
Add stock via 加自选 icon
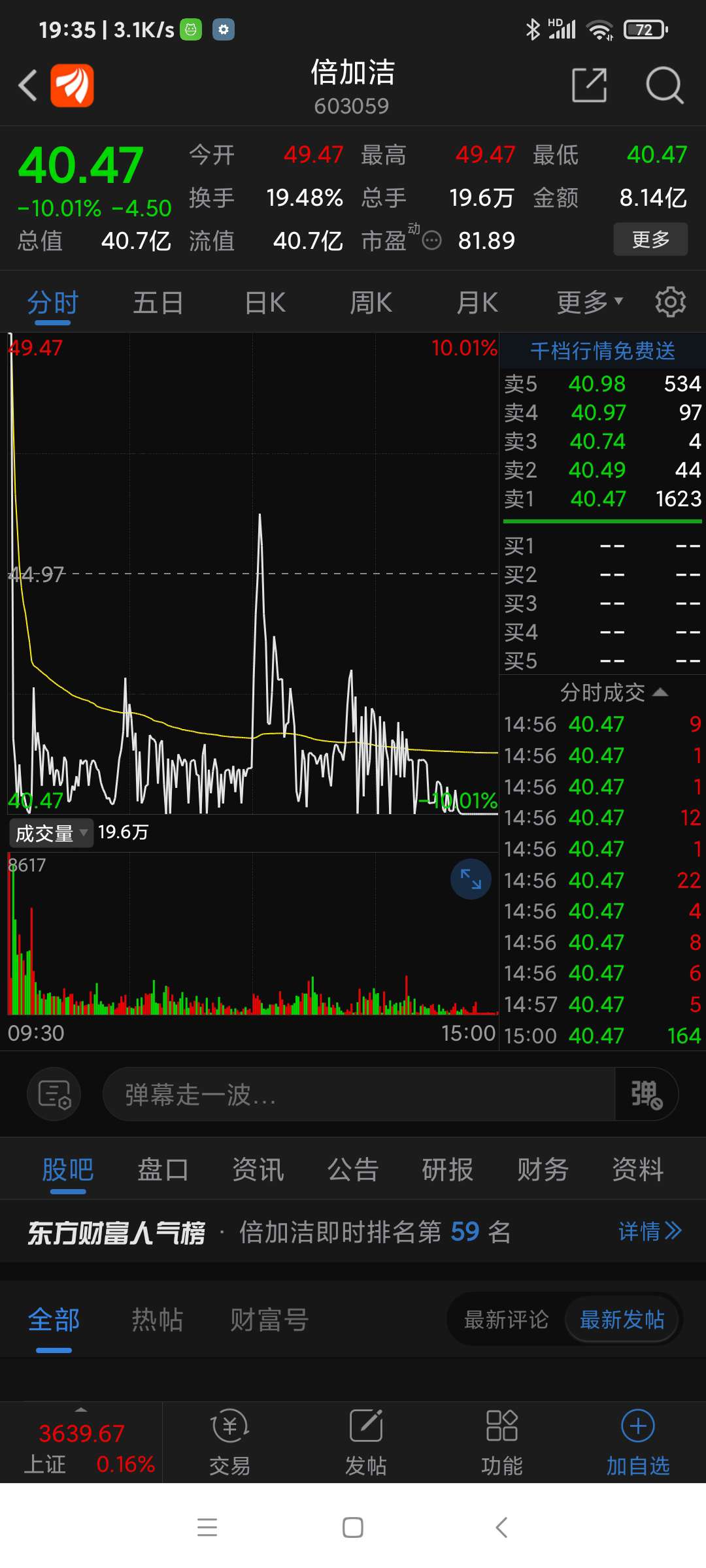tap(638, 1443)
